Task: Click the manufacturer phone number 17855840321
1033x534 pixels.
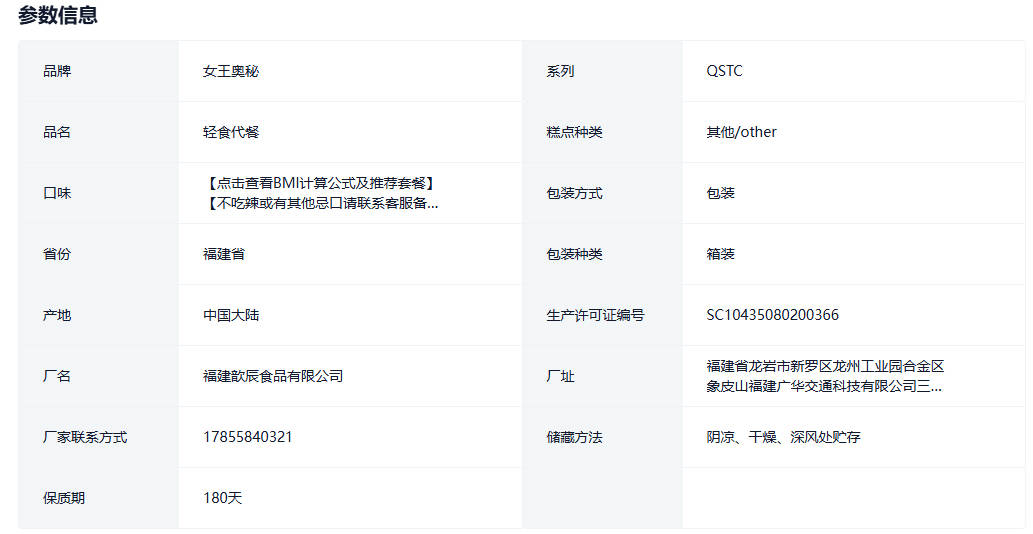Action: pos(248,437)
